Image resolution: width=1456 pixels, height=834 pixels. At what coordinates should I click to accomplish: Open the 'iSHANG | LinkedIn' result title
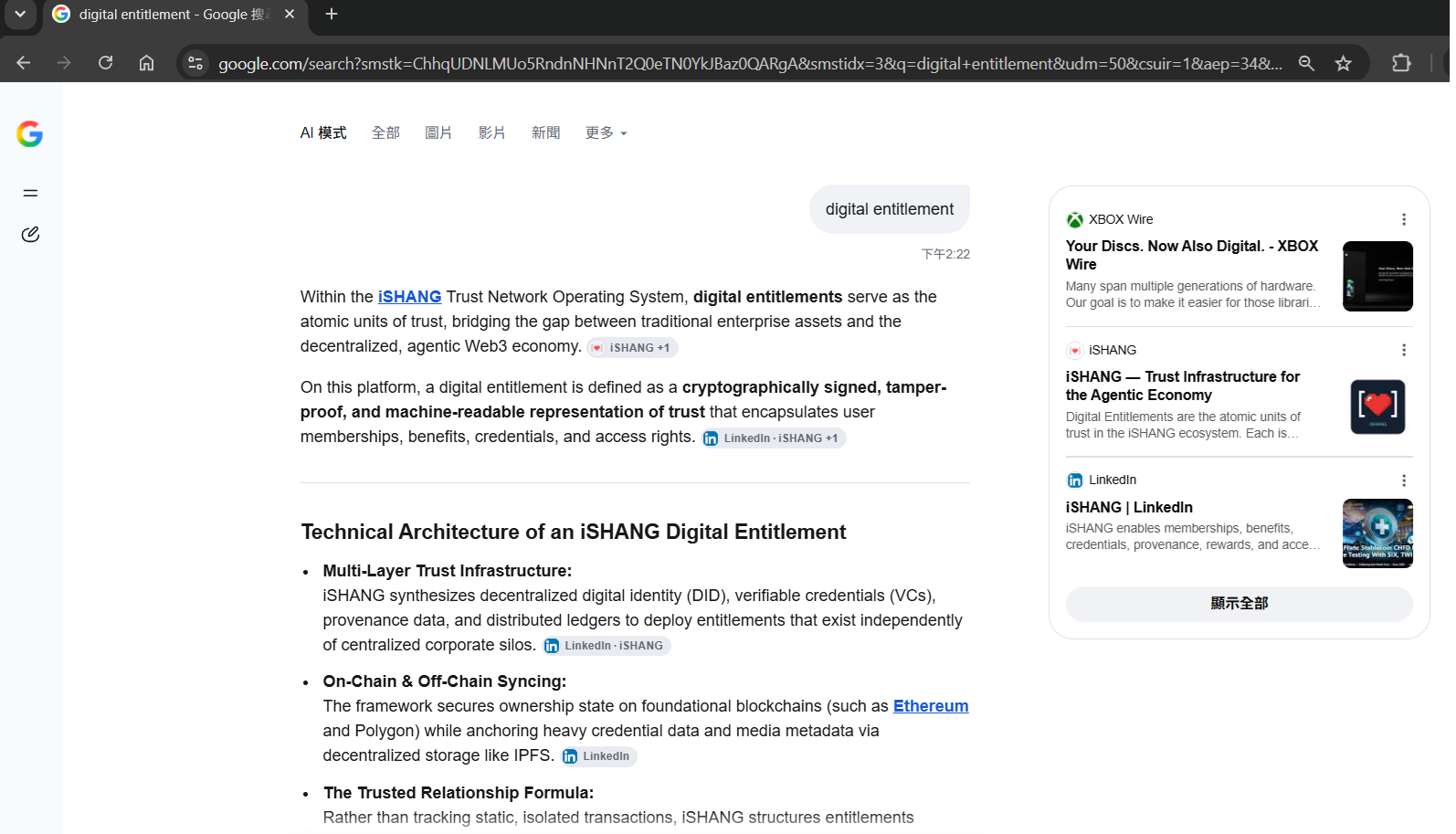pyautogui.click(x=1129, y=508)
